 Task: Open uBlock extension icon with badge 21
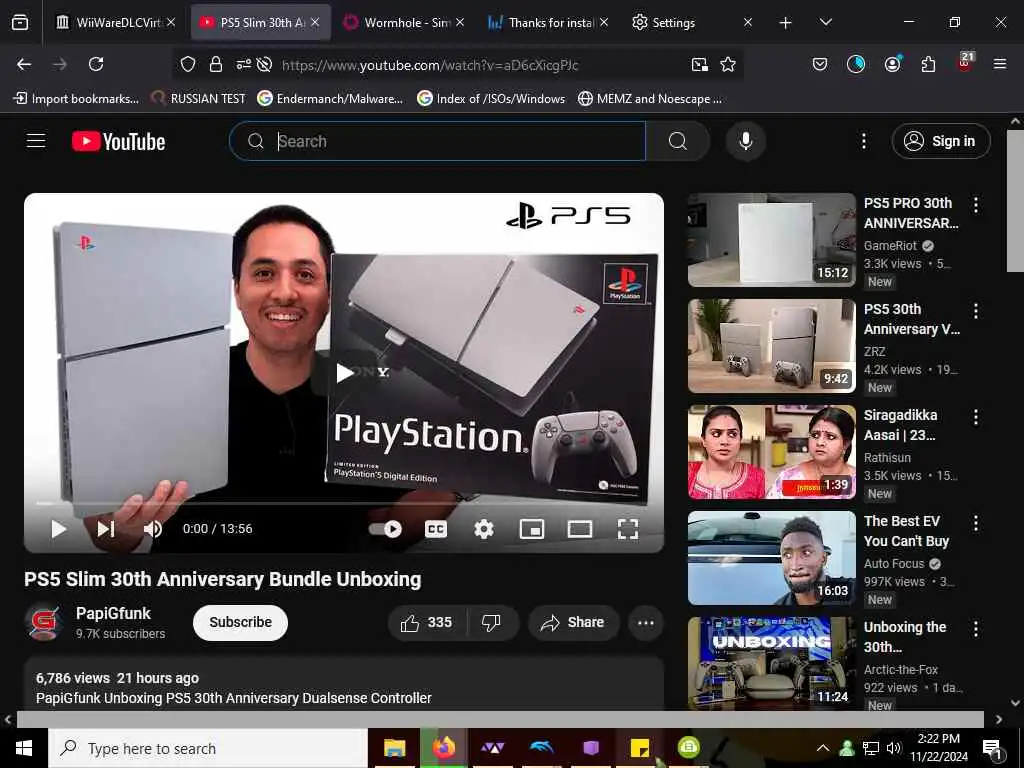[x=965, y=63]
